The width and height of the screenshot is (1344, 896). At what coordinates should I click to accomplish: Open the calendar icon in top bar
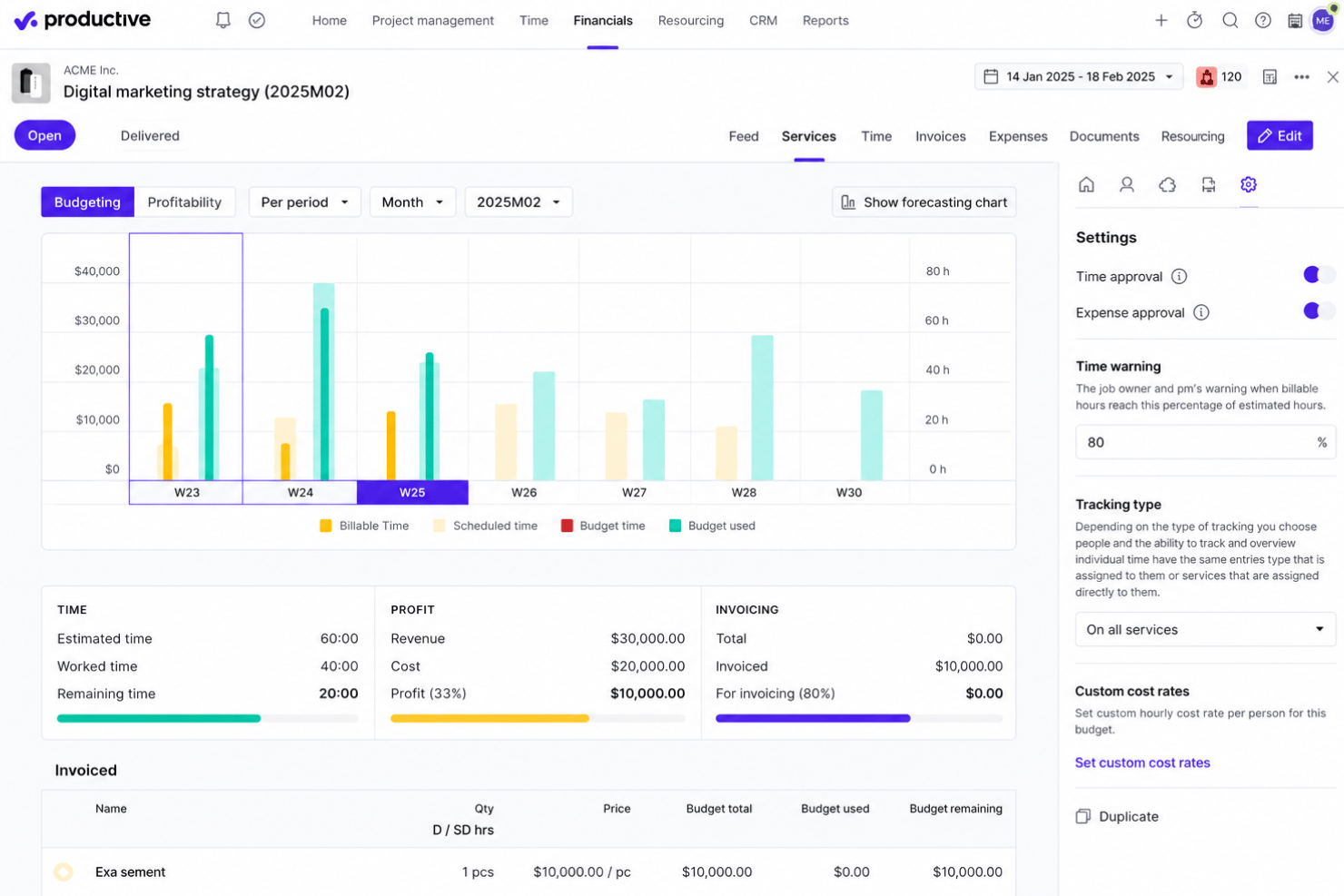pos(1295,20)
